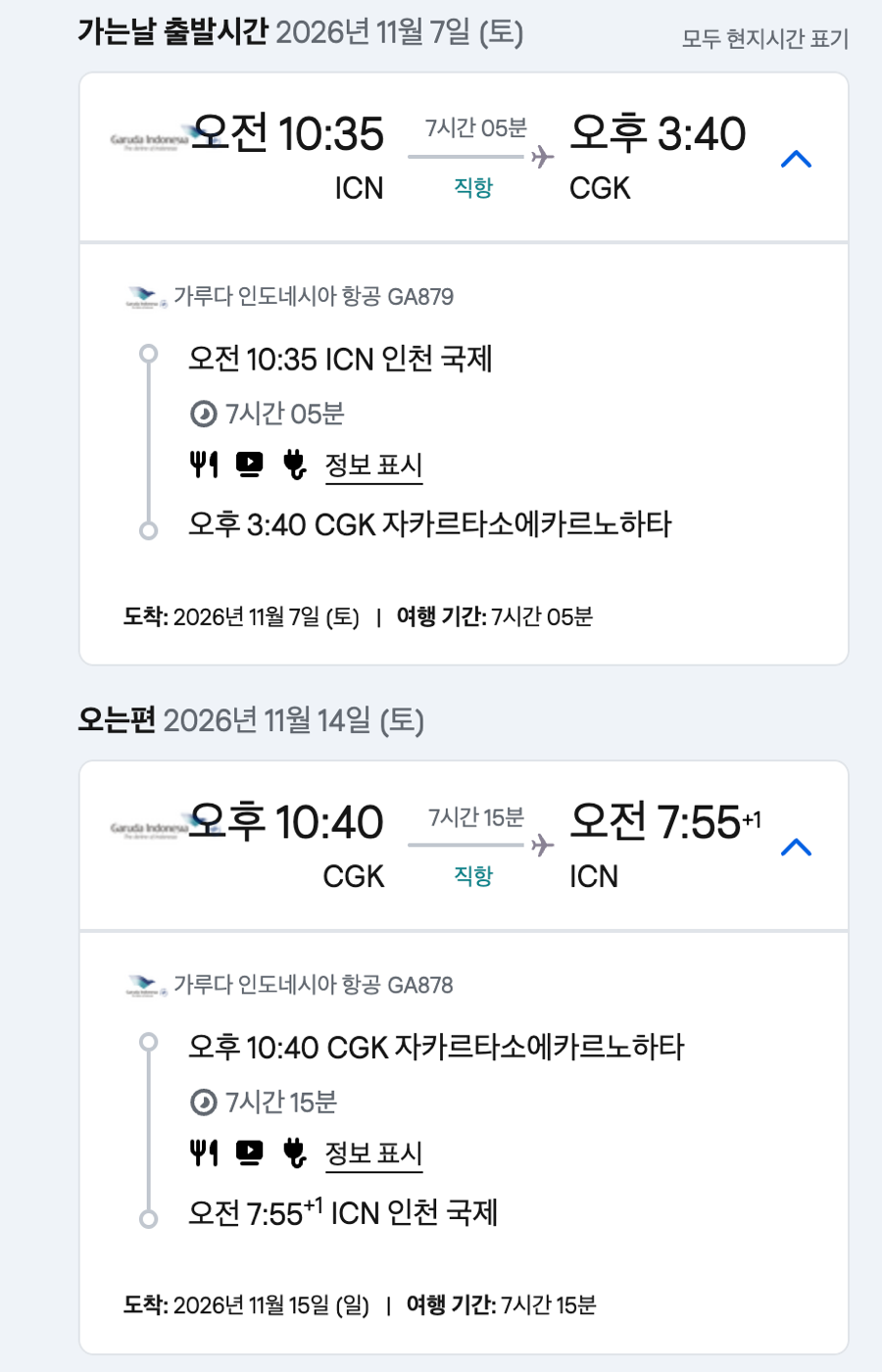Click small Garuda logo beside GA878 label
This screenshot has height=1372, width=882.
146,985
